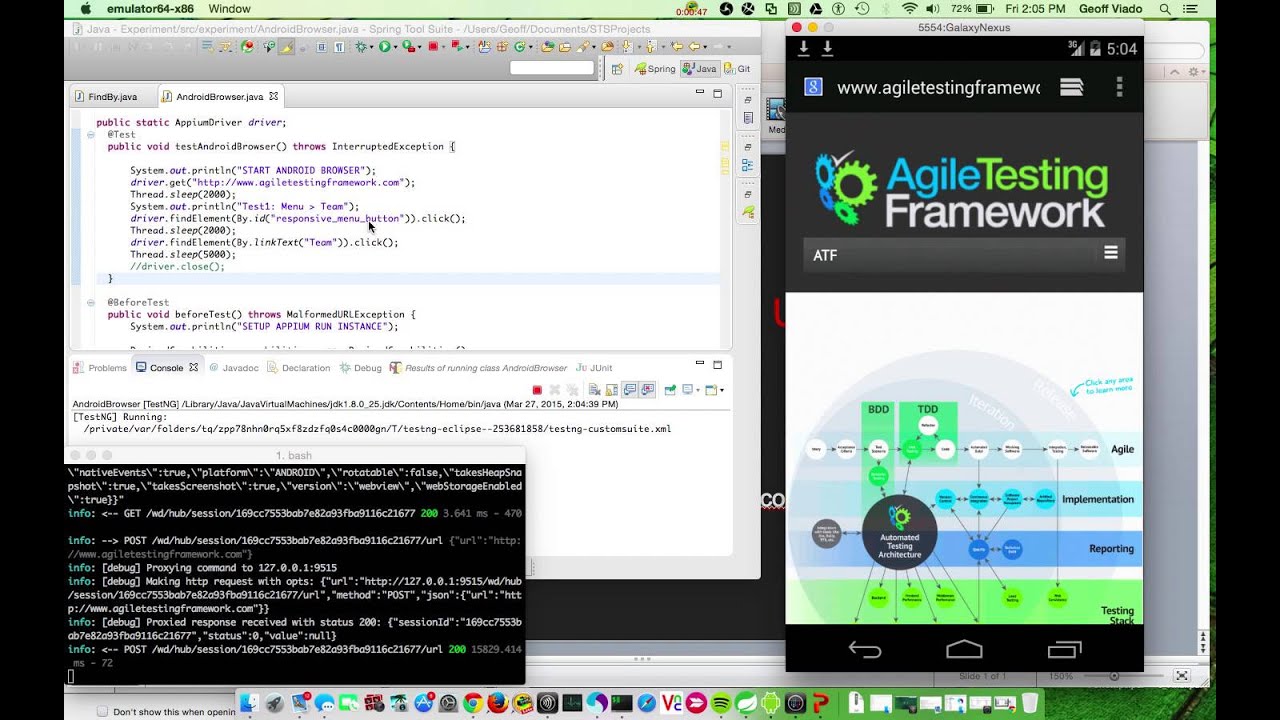The height and width of the screenshot is (720, 1280).
Task: Toggle the Mark Occurrences highlighter icon
Action: [287, 46]
